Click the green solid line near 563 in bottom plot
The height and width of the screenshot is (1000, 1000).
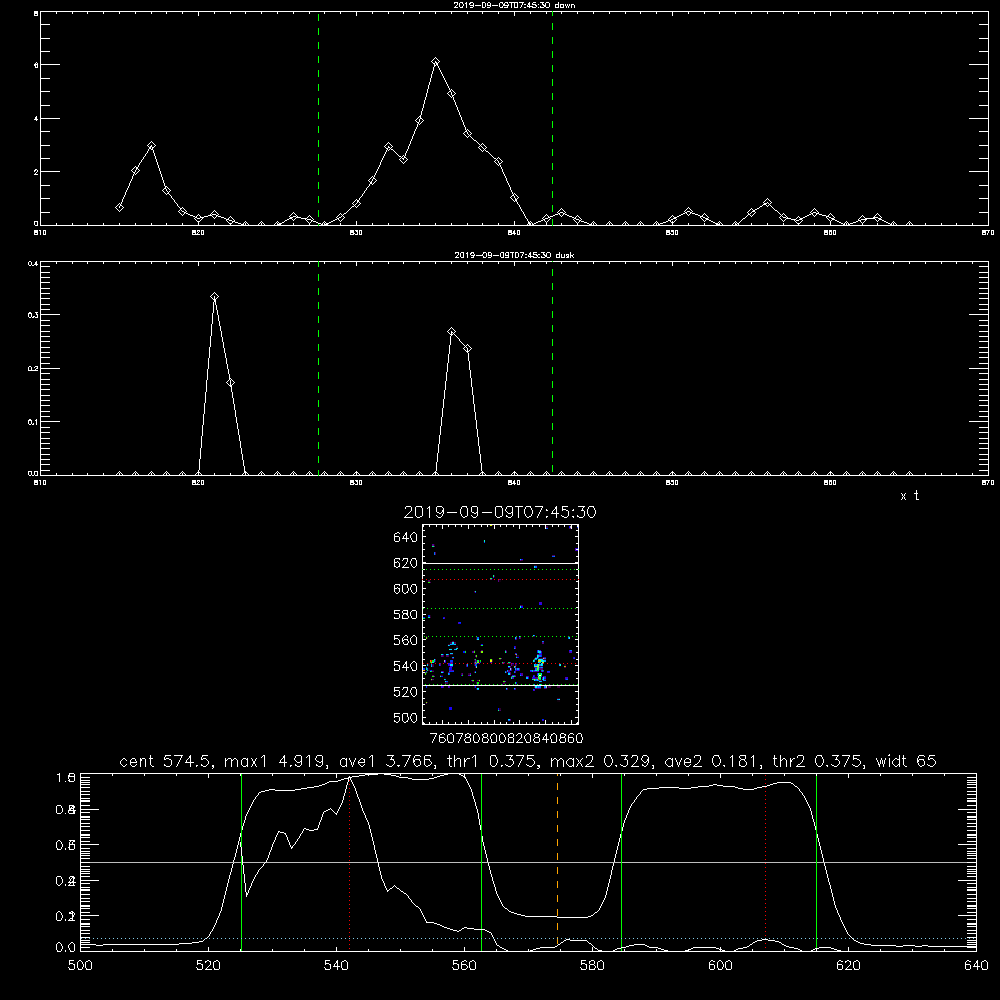pyautogui.click(x=482, y=861)
